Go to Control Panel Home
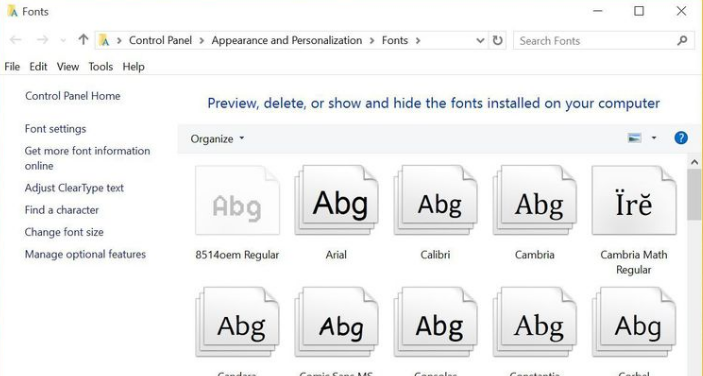Image resolution: width=703 pixels, height=376 pixels. 73,96
